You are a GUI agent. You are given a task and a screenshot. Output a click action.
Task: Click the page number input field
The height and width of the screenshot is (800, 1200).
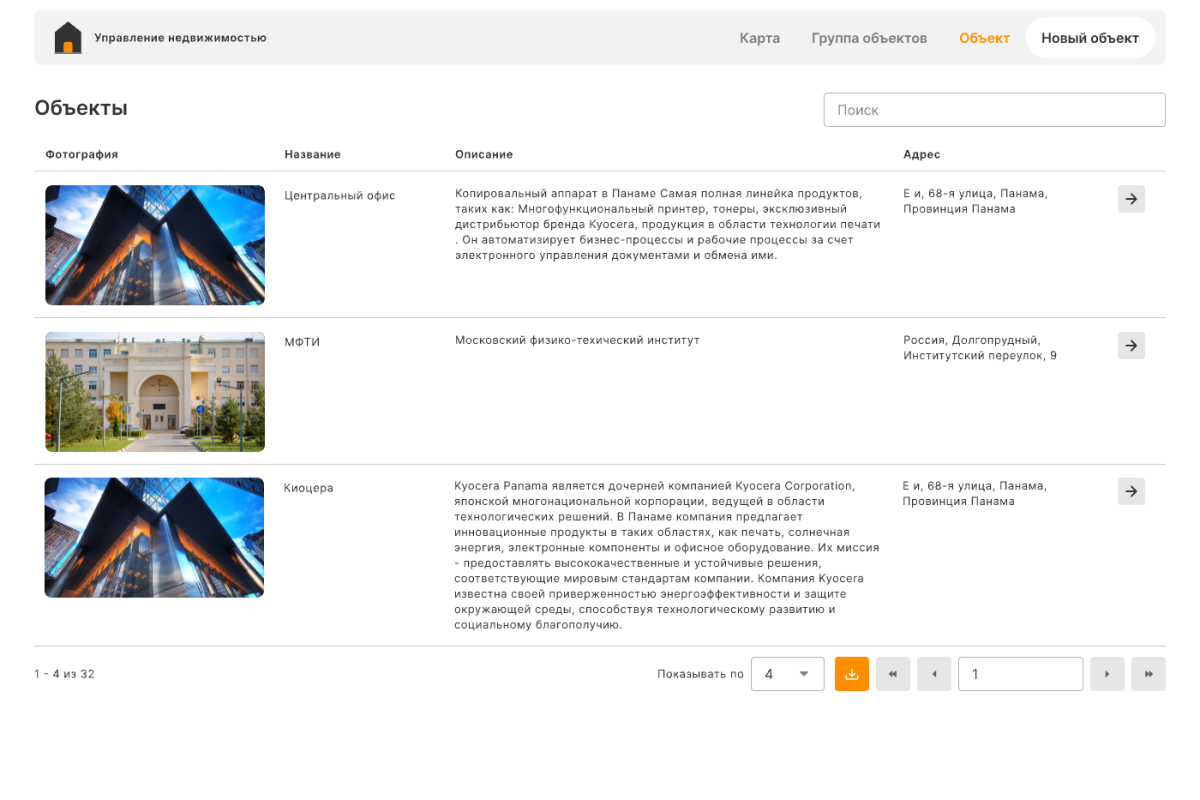(1020, 674)
